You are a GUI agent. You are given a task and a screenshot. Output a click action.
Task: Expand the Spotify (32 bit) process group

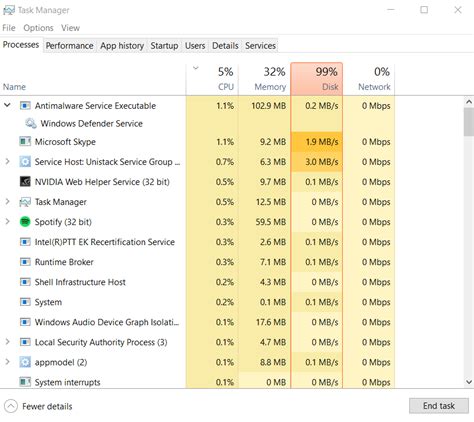(x=7, y=222)
